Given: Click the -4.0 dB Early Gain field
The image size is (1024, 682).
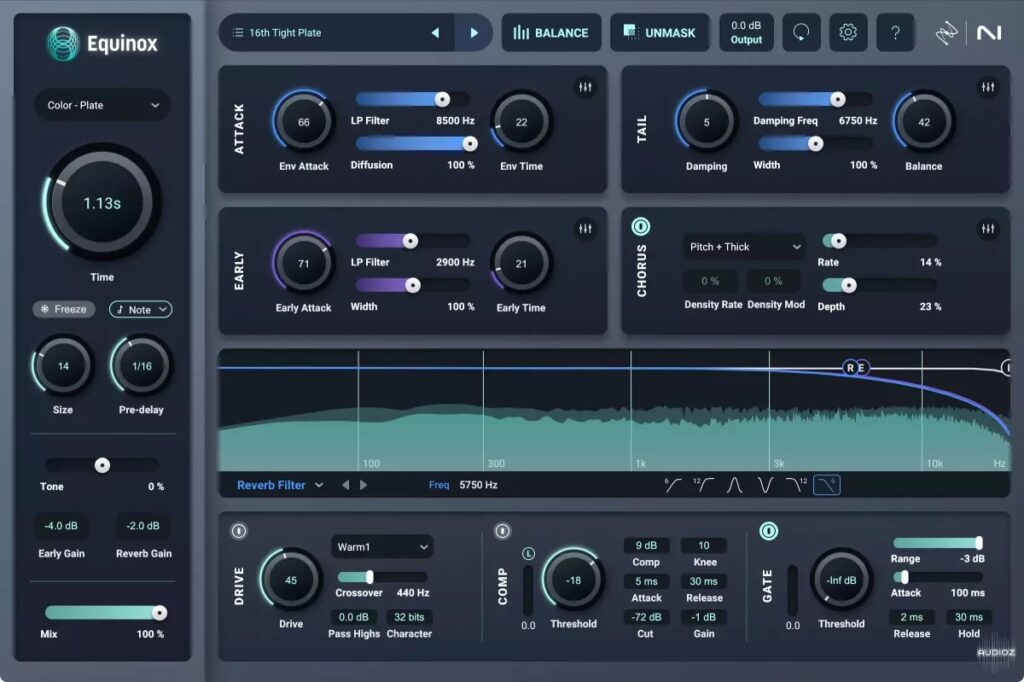Looking at the screenshot, I should click(61, 526).
